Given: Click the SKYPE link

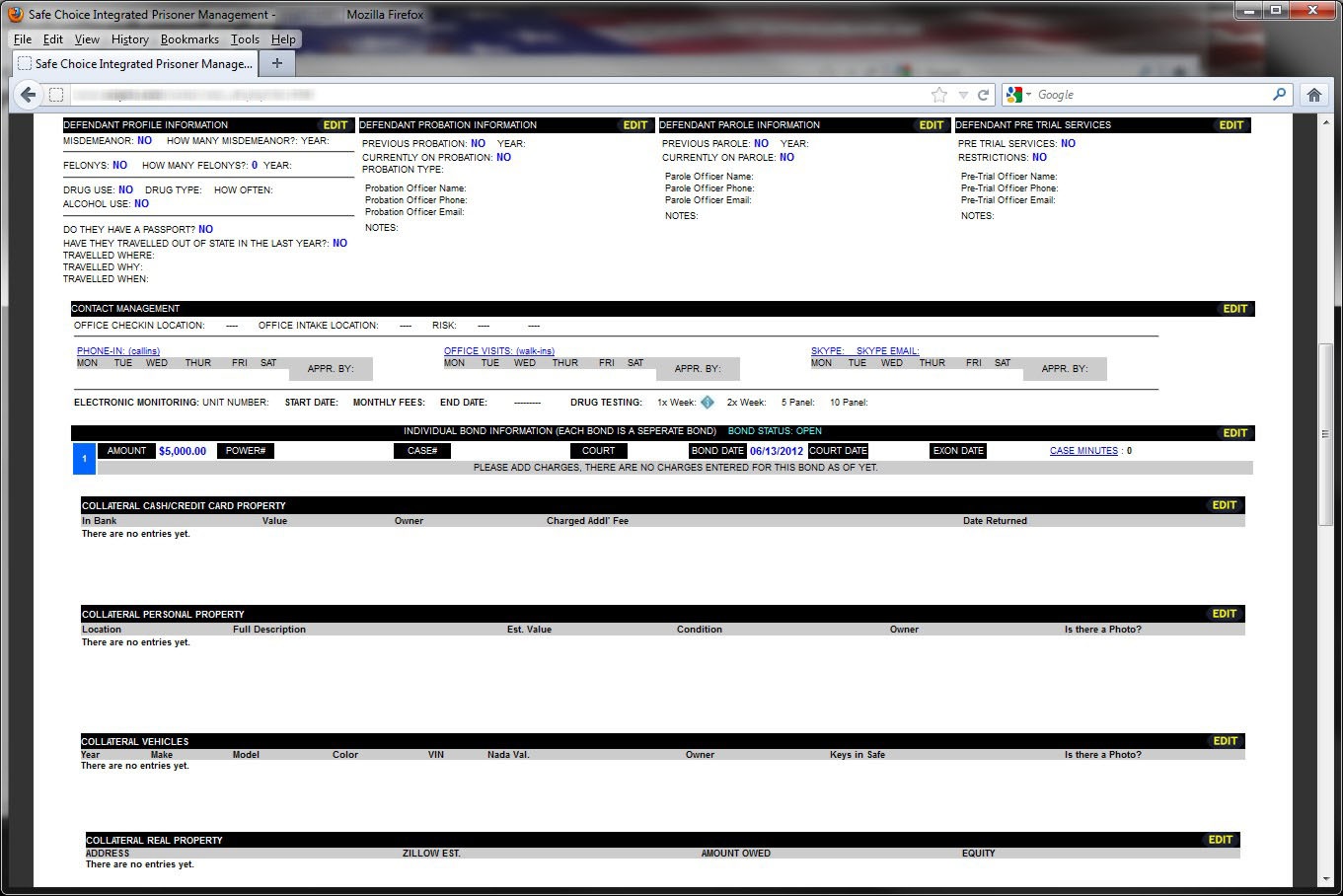Looking at the screenshot, I should click(x=827, y=351).
